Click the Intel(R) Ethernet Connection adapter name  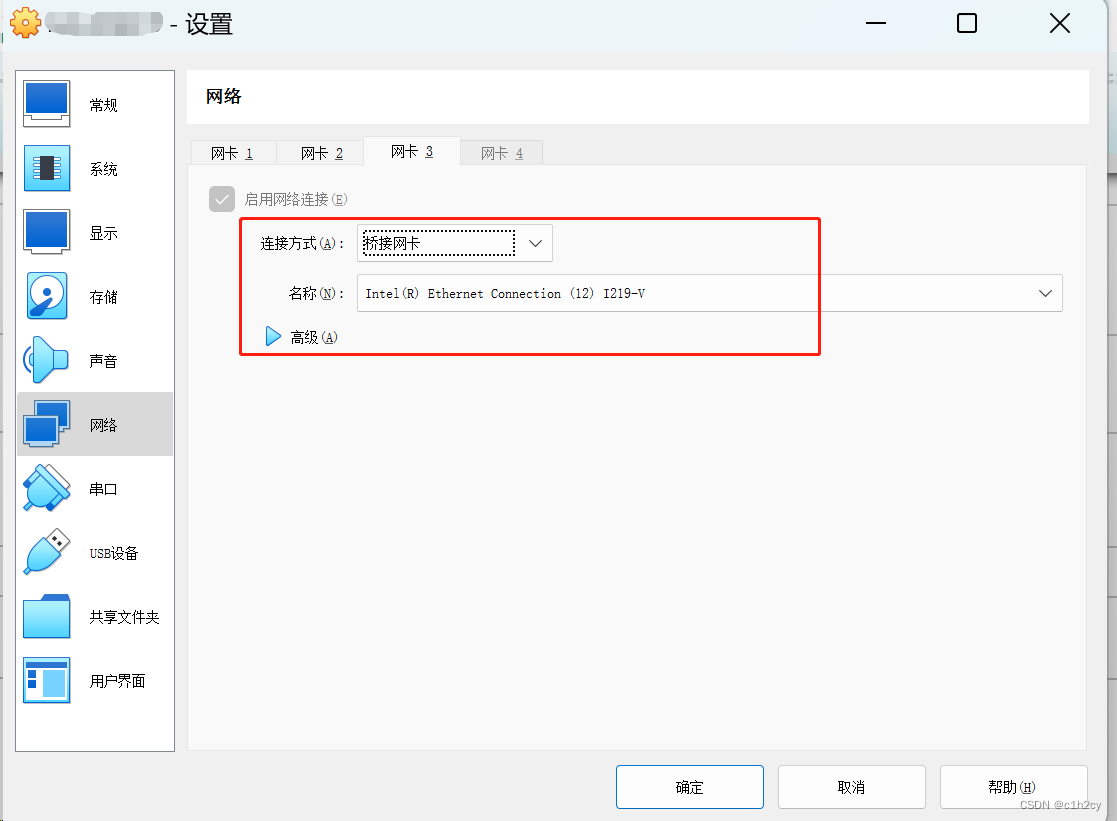pyautogui.click(x=505, y=294)
